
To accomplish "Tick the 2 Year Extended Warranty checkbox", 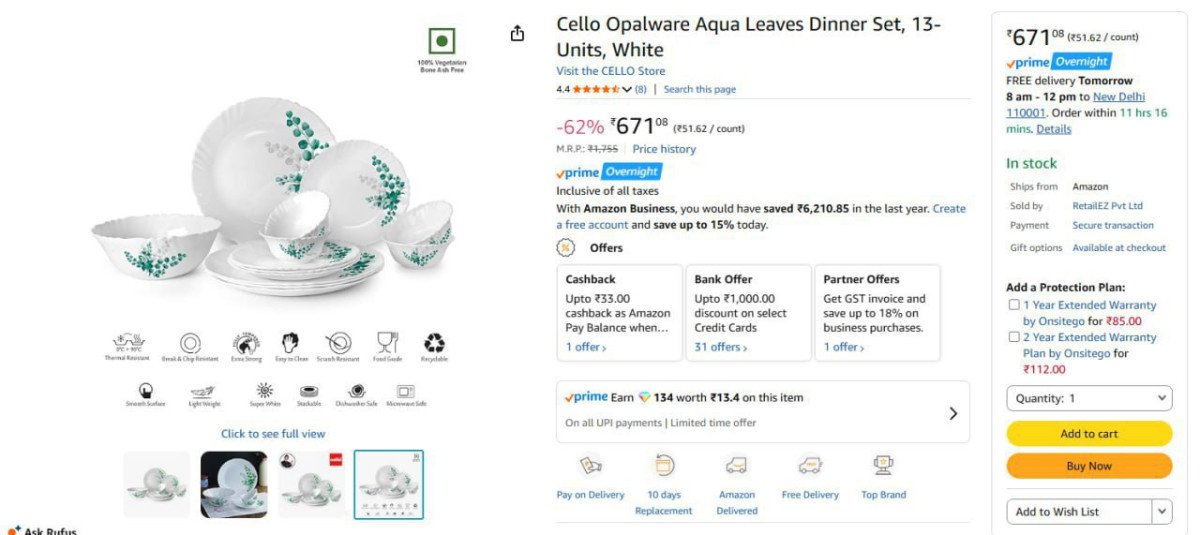I will pos(1014,337).
